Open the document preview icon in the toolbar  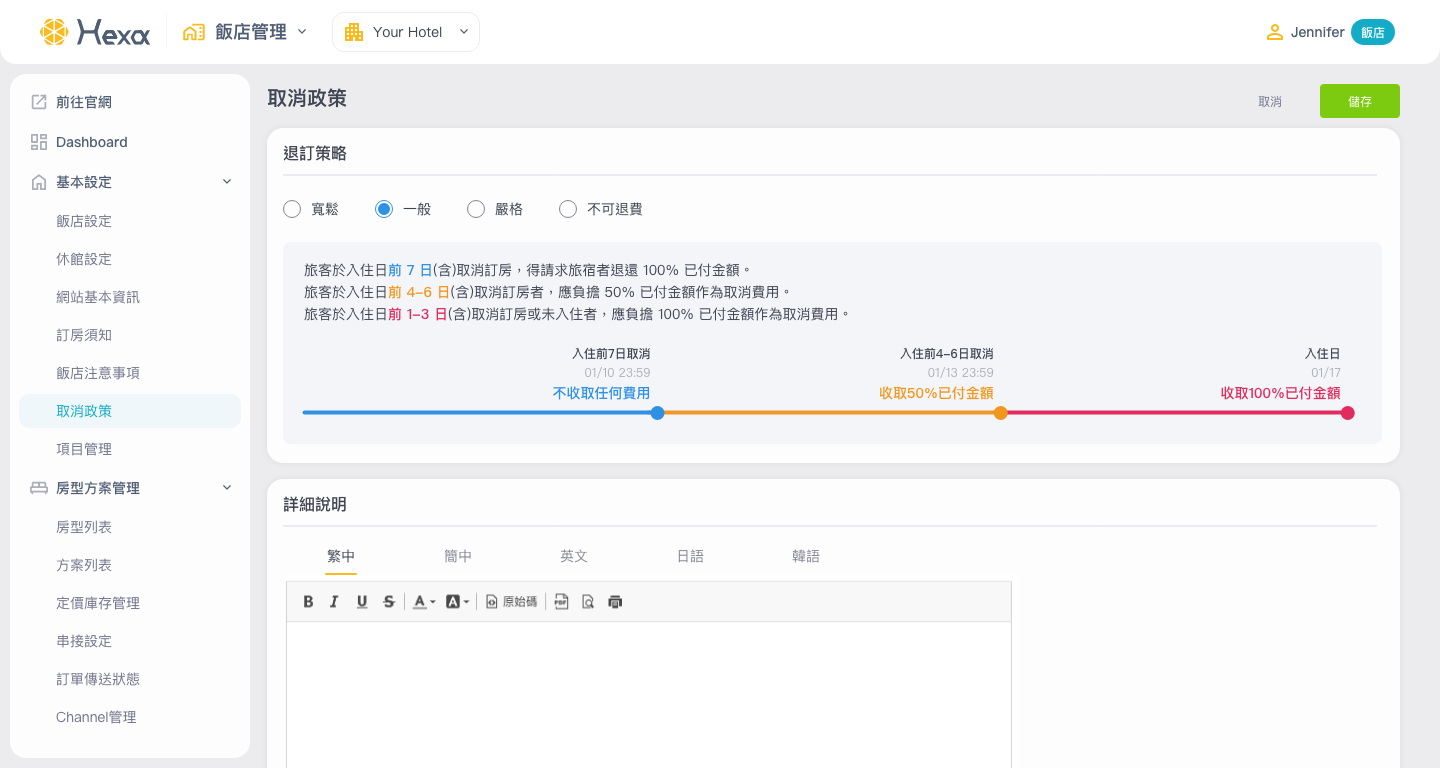pos(588,602)
